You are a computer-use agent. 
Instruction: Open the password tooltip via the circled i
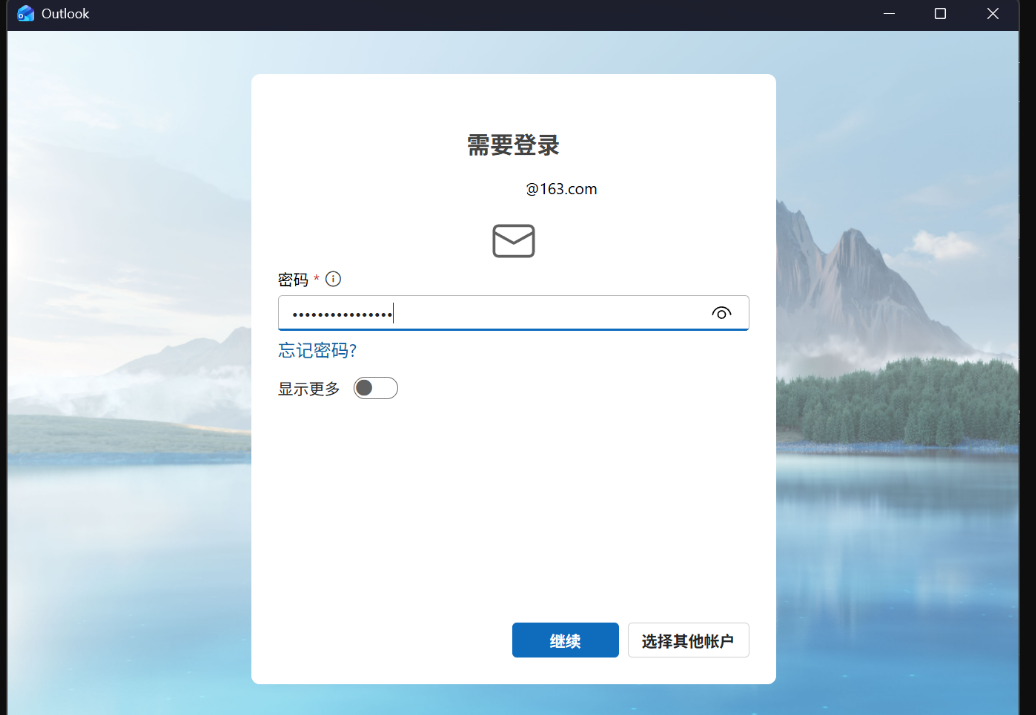332,279
